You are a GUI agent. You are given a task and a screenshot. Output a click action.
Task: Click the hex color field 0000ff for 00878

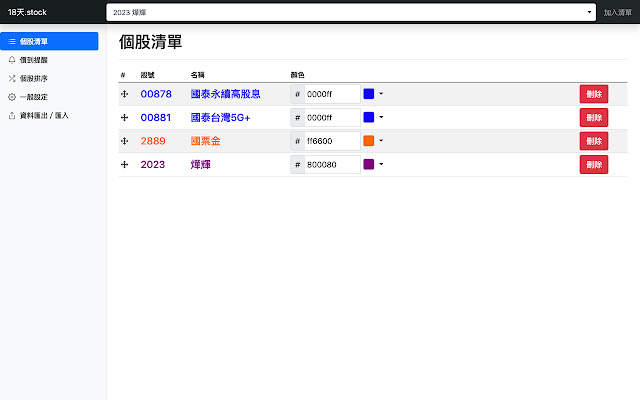[332, 94]
